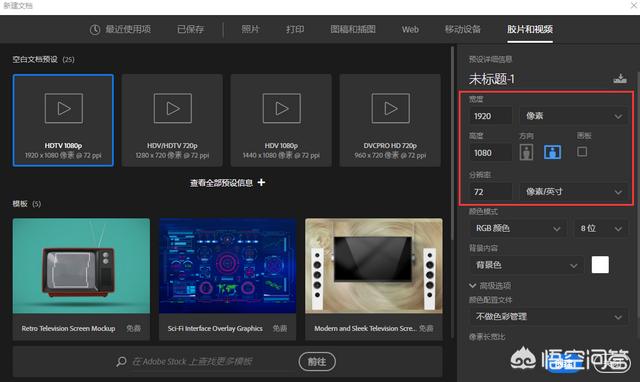Switch to the Mobile tab
Screen dimensions: 640x382
point(462,29)
